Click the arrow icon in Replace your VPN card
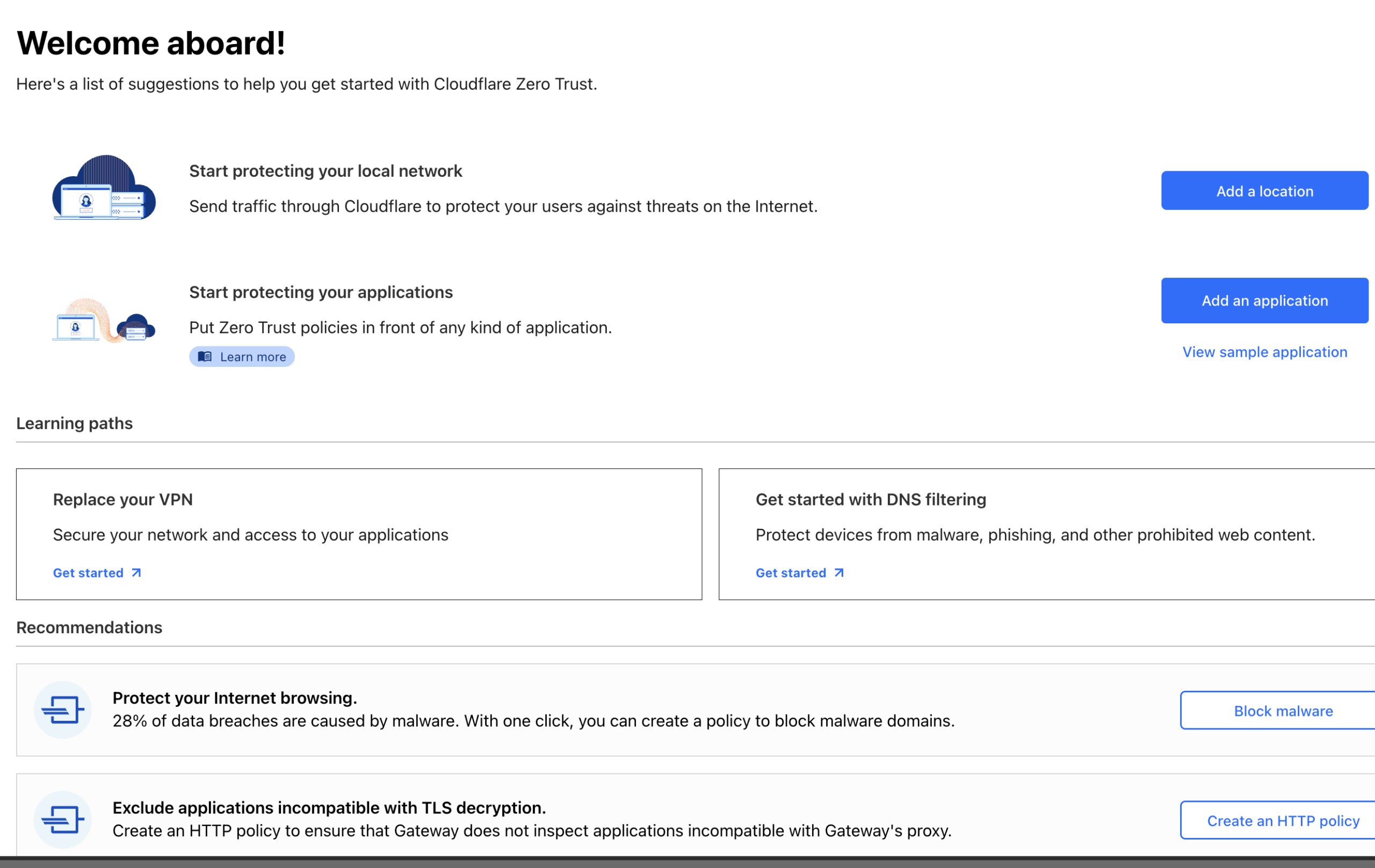This screenshot has height=868, width=1375. point(136,573)
